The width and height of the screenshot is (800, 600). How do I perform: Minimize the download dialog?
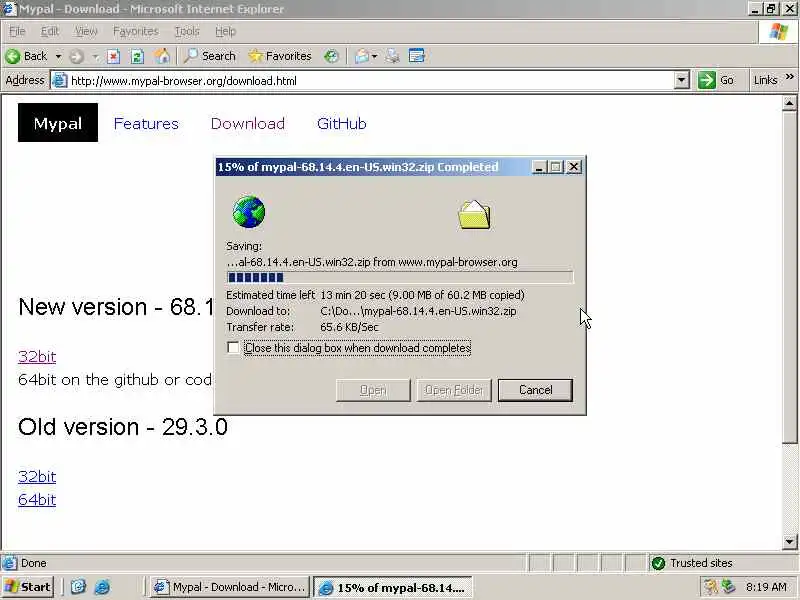click(539, 167)
